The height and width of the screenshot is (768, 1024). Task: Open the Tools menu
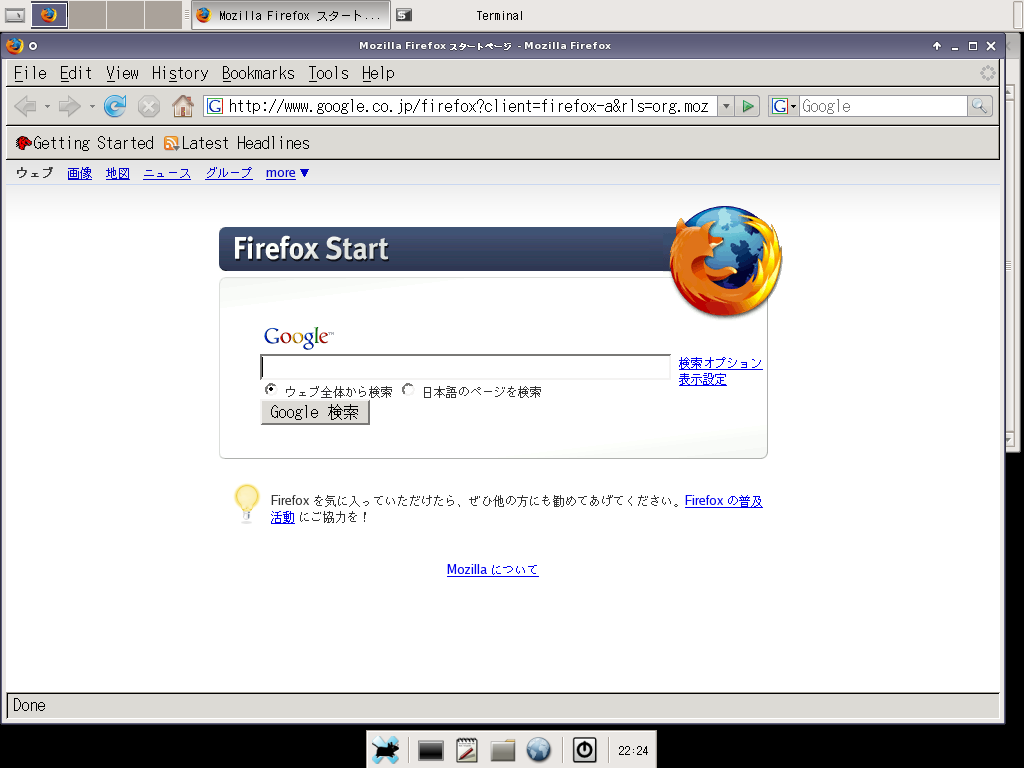click(328, 73)
